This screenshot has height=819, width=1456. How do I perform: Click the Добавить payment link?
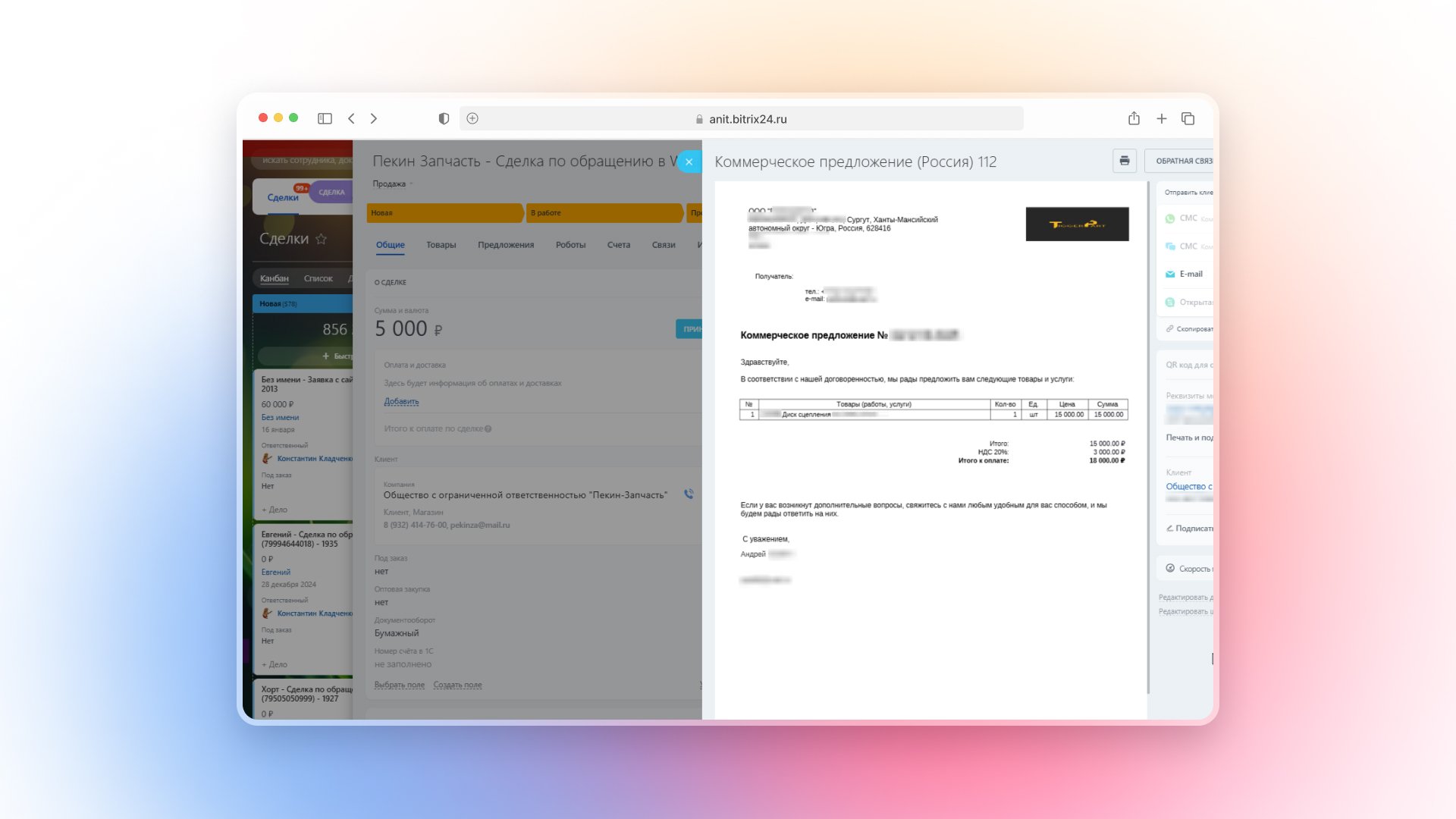(x=401, y=401)
